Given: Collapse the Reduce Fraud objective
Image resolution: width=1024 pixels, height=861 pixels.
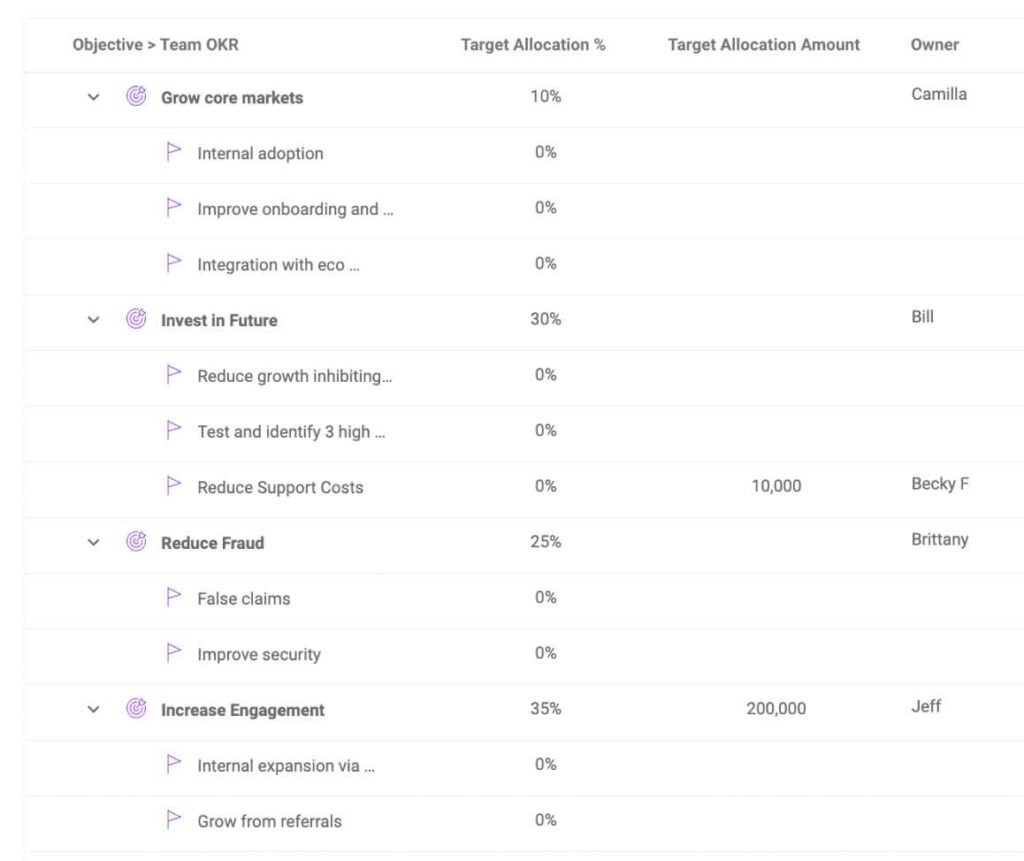Looking at the screenshot, I should tap(93, 543).
